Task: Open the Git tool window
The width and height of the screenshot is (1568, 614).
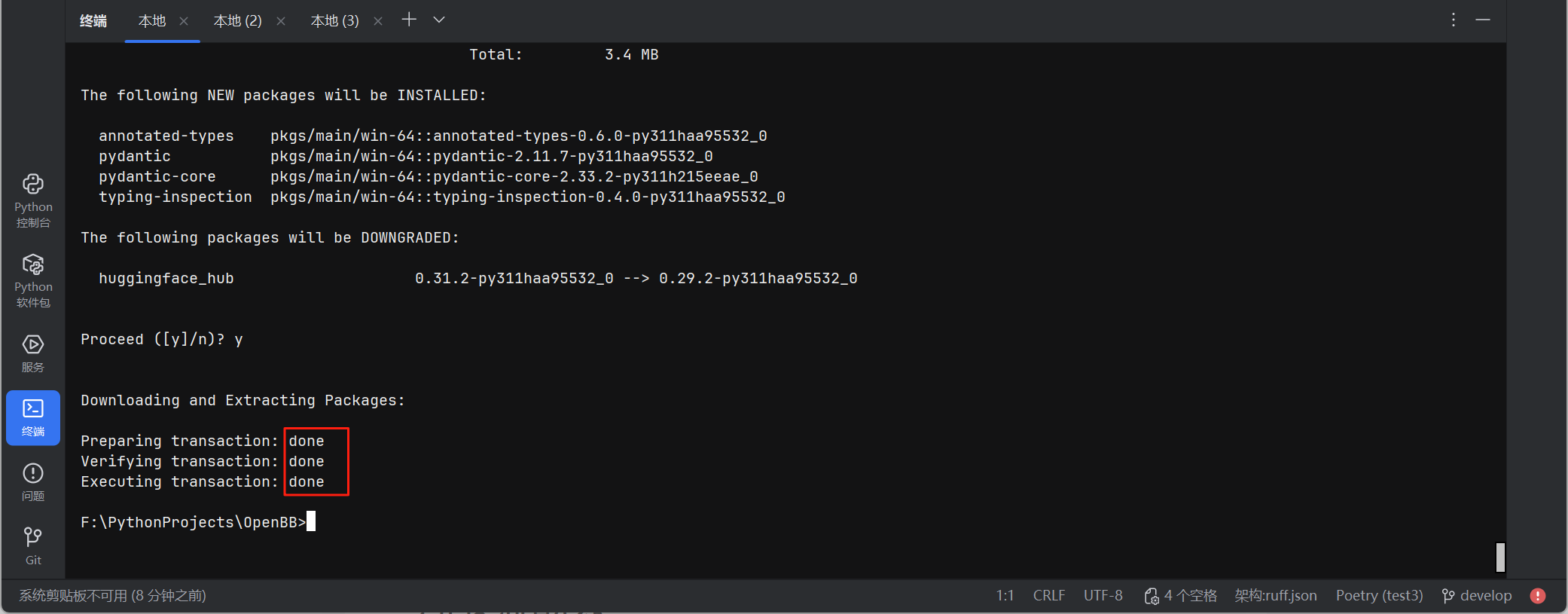Action: pyautogui.click(x=32, y=545)
